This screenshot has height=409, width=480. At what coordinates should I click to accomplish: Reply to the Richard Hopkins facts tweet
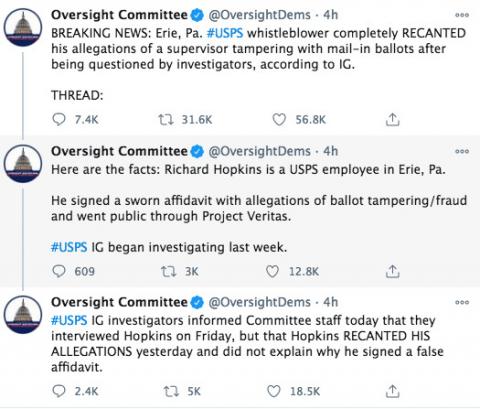(x=59, y=271)
